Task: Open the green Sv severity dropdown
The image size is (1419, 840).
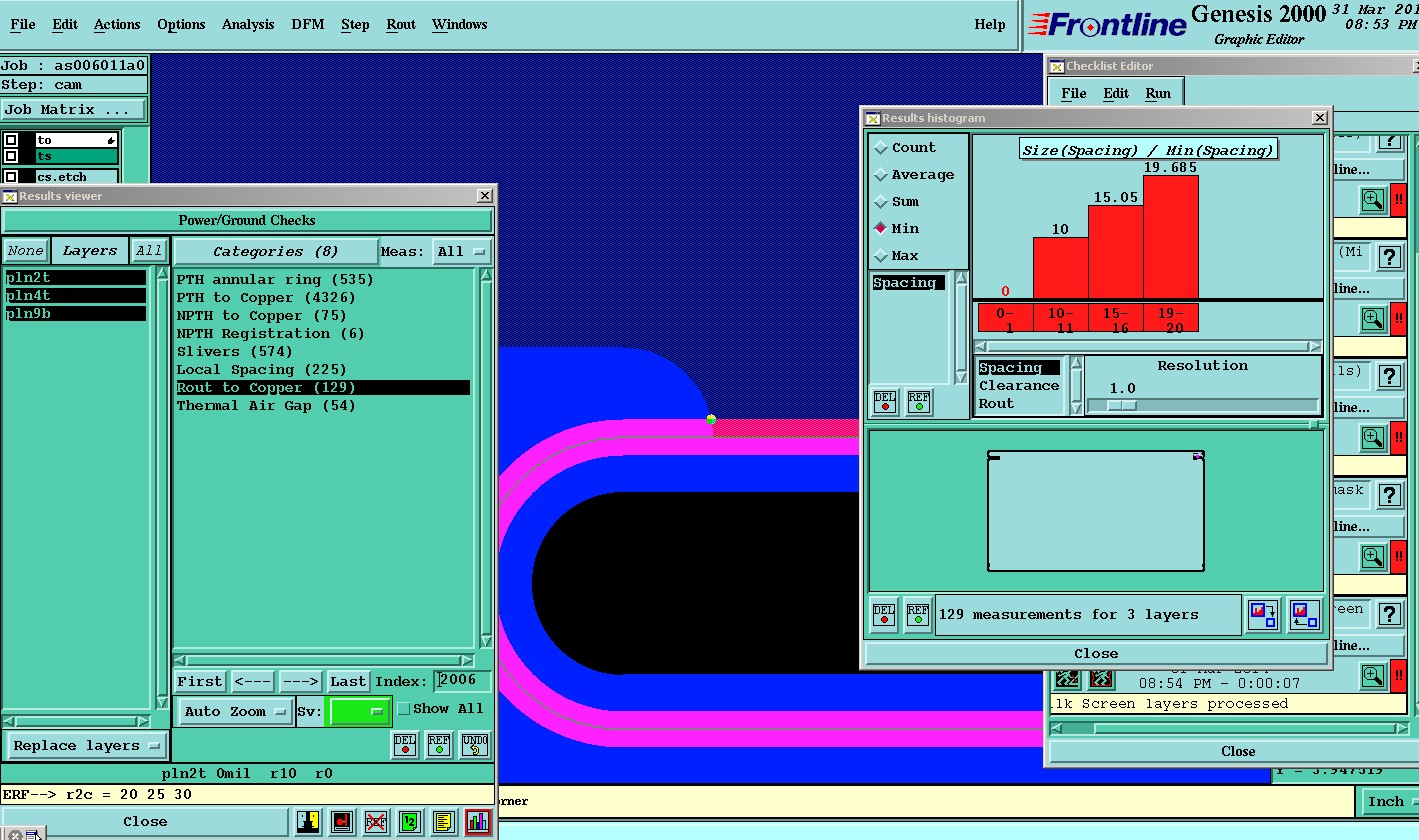Action: [359, 712]
